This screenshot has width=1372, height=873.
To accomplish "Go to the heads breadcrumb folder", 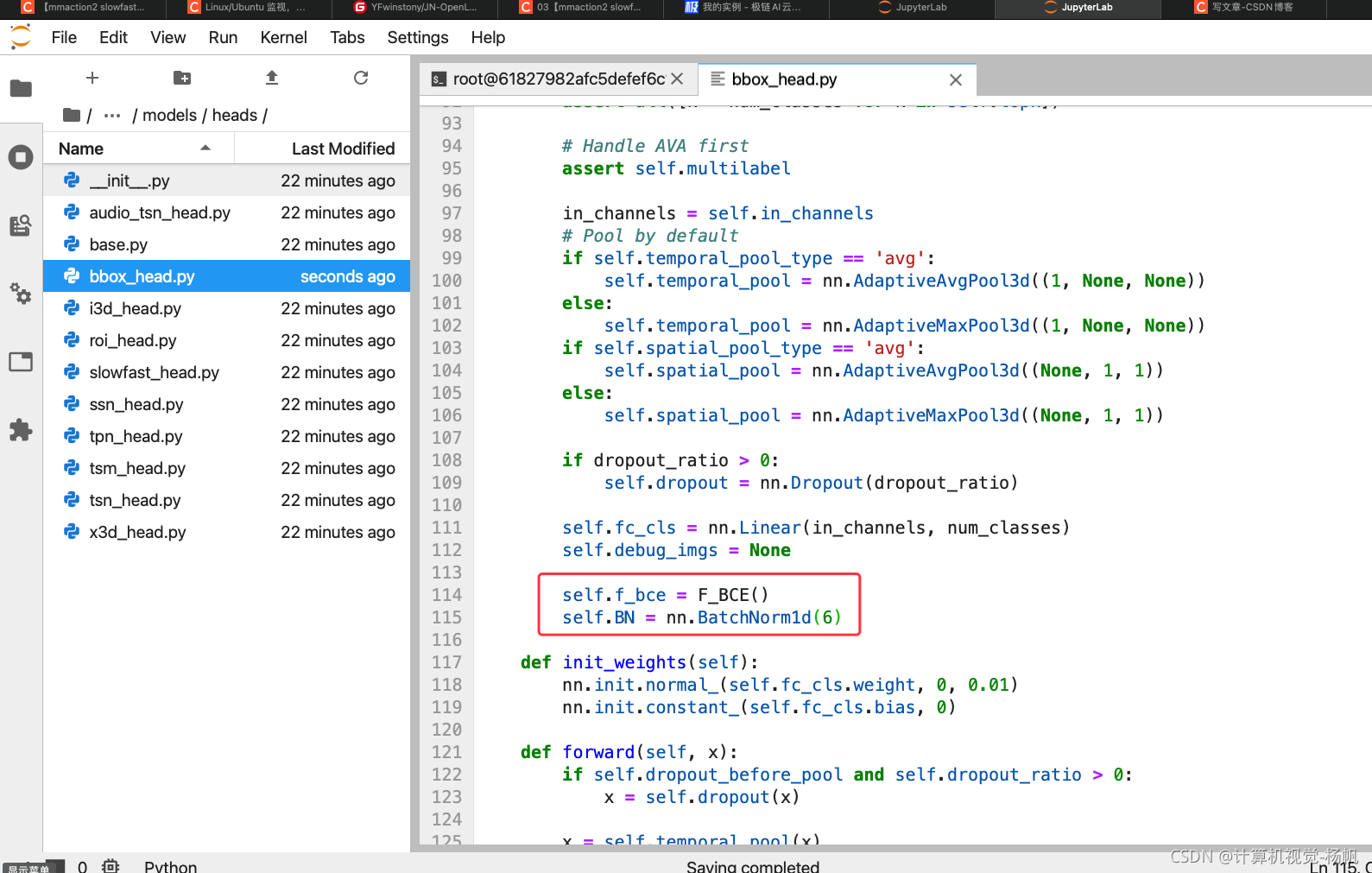I will pyautogui.click(x=235, y=115).
